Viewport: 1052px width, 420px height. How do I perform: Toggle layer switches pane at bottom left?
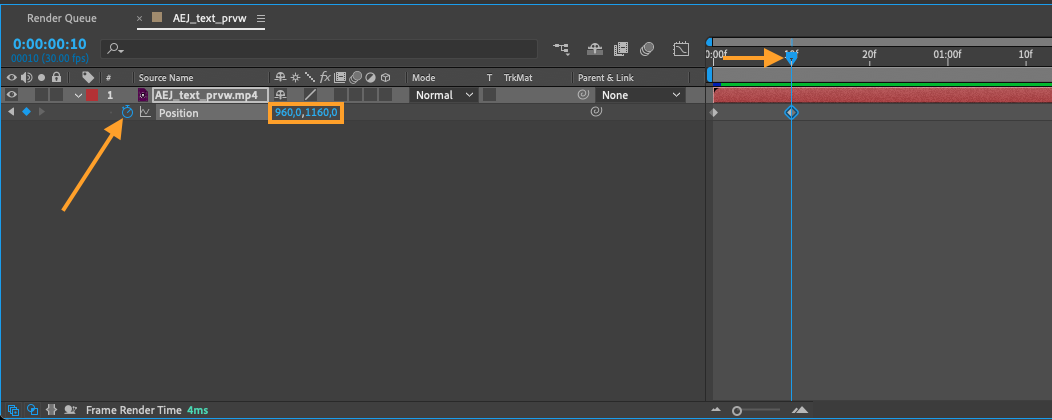(13, 409)
